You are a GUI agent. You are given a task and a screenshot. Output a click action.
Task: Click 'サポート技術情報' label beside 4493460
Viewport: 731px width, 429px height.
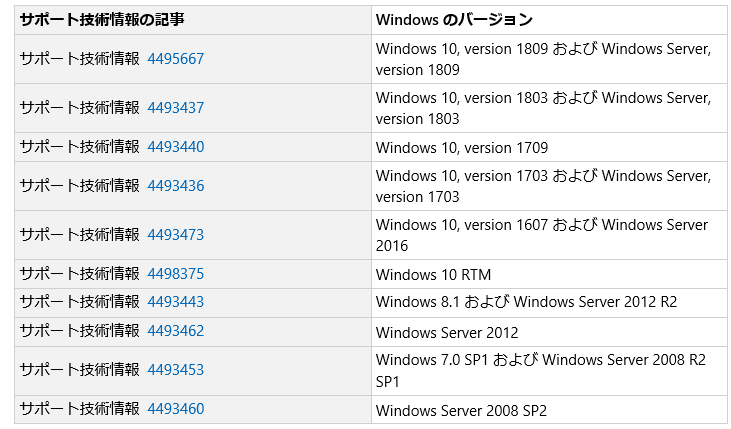coord(80,409)
